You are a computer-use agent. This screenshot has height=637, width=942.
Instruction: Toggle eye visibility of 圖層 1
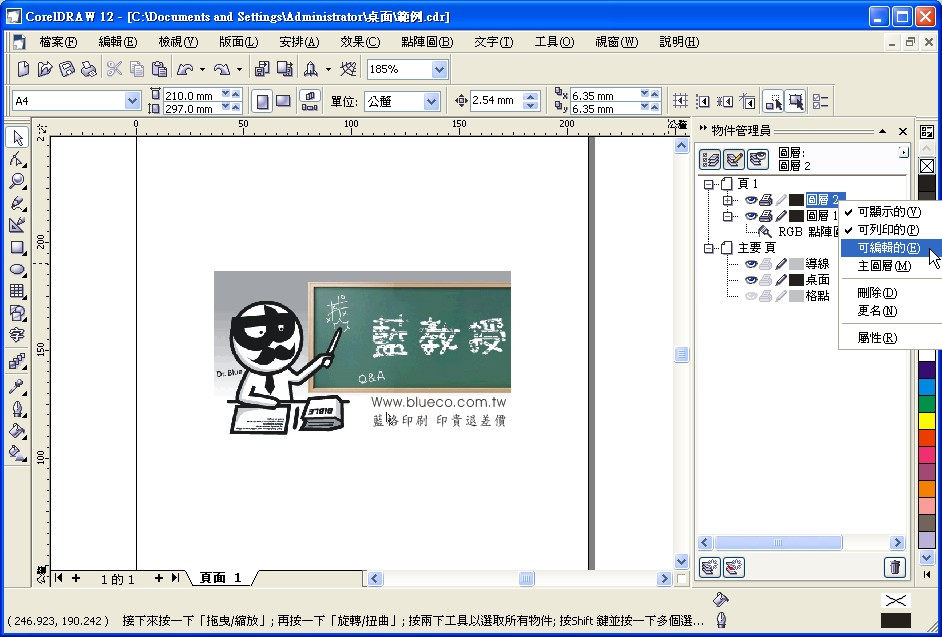[751, 216]
